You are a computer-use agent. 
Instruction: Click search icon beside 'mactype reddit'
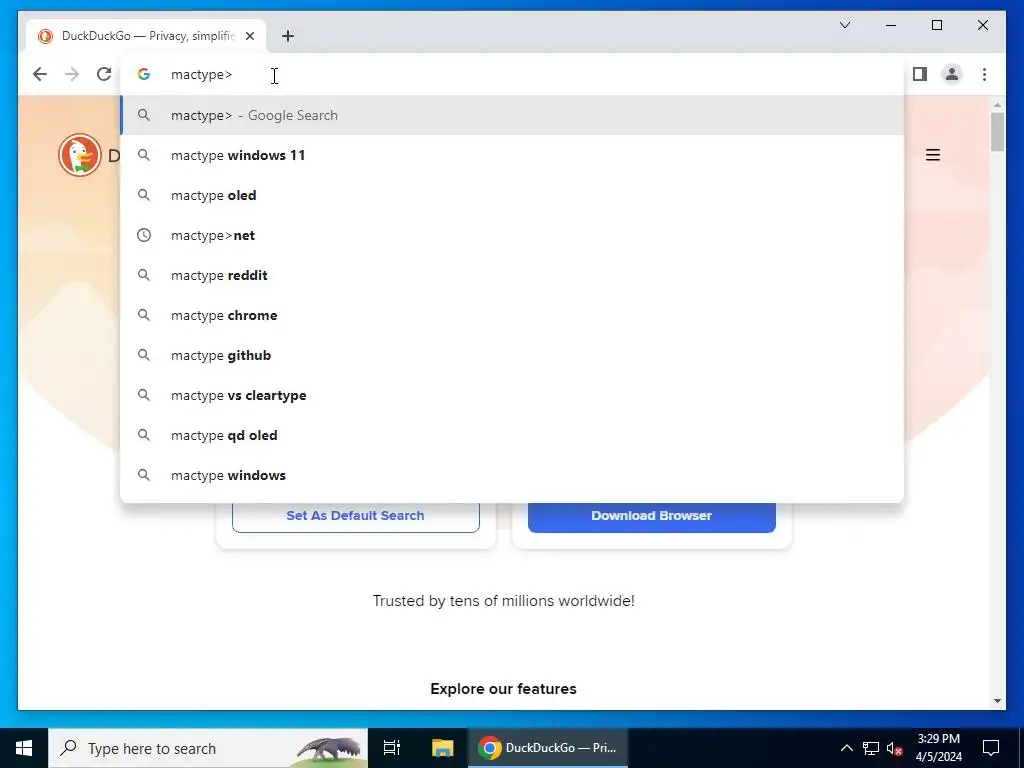point(144,275)
